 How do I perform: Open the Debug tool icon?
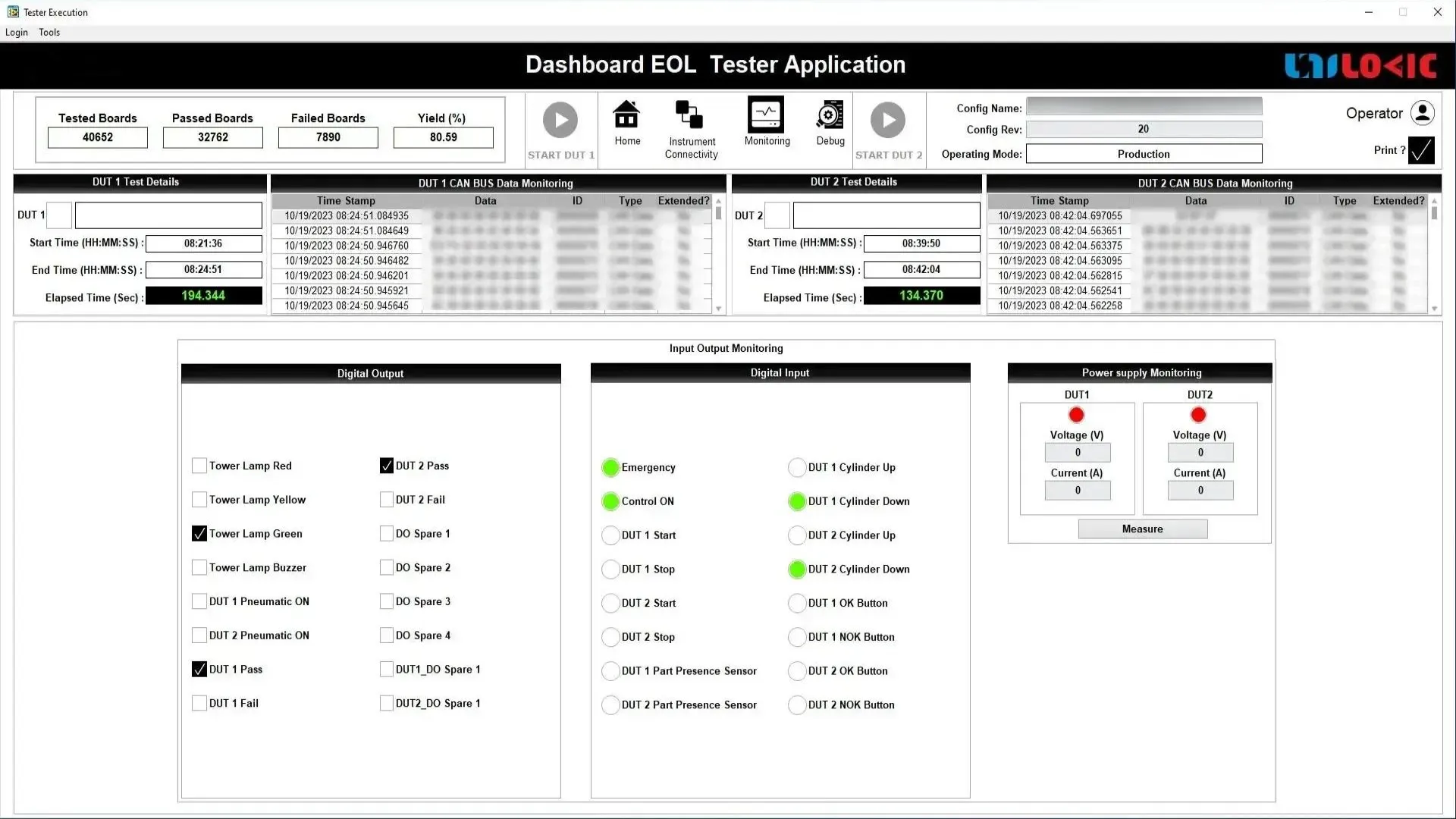(x=830, y=115)
